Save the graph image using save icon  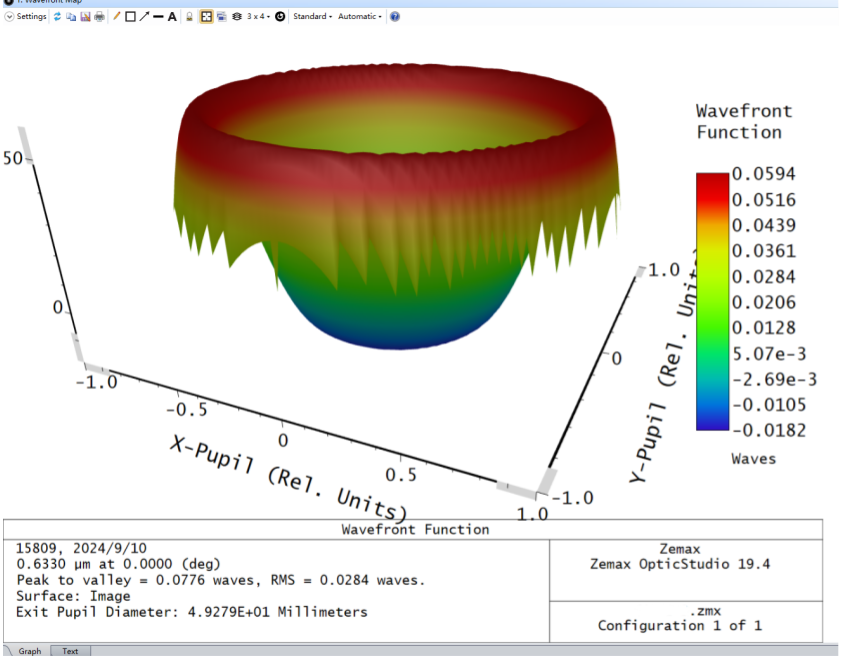(85, 17)
